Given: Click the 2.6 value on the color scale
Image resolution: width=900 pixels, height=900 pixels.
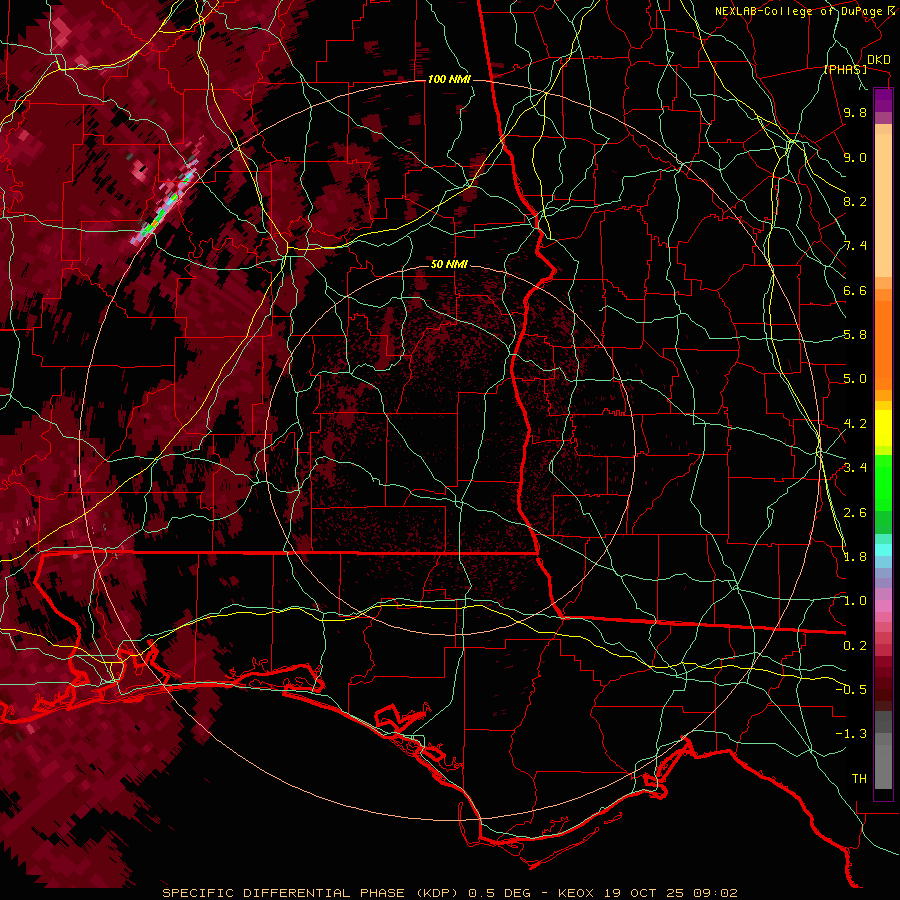Looking at the screenshot, I should [x=855, y=512].
